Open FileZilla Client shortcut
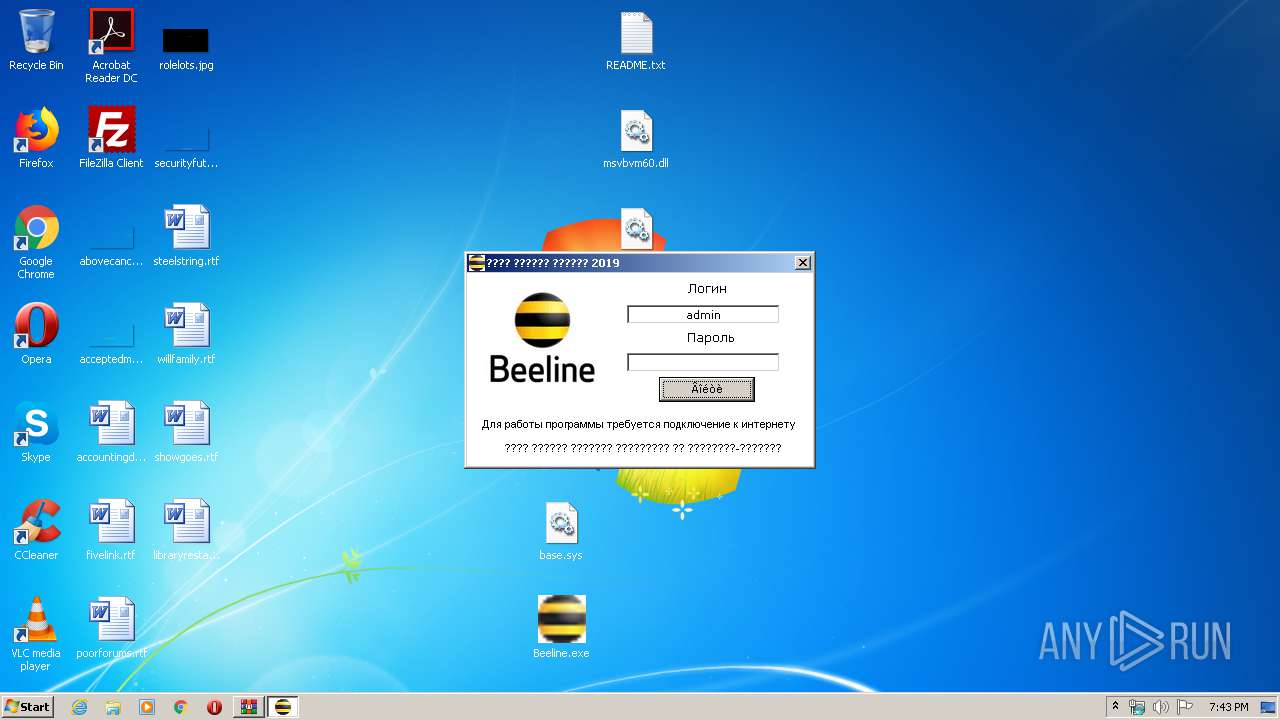 pos(111,138)
